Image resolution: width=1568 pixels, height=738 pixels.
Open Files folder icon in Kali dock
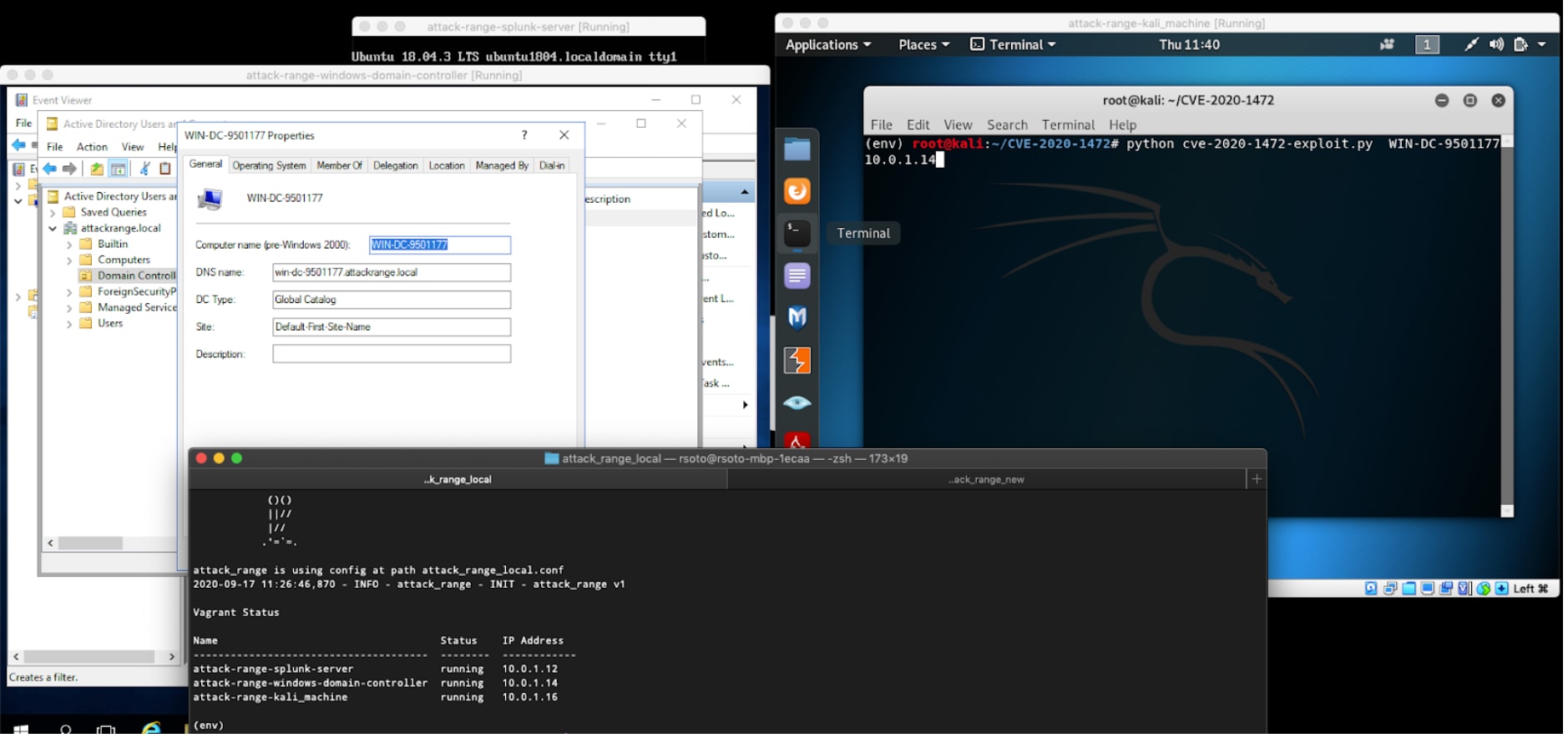[797, 149]
